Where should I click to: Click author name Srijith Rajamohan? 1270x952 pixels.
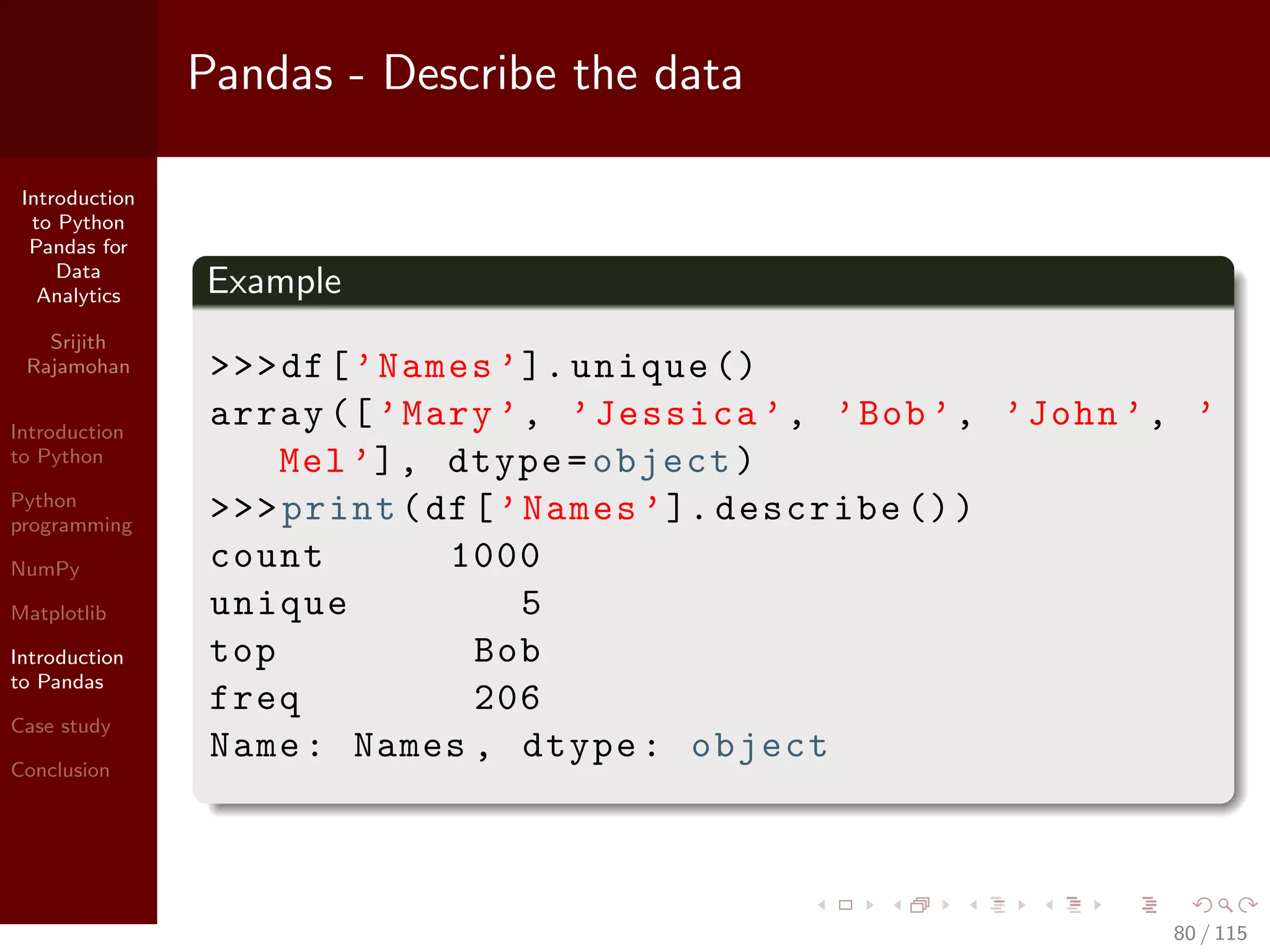[78, 354]
